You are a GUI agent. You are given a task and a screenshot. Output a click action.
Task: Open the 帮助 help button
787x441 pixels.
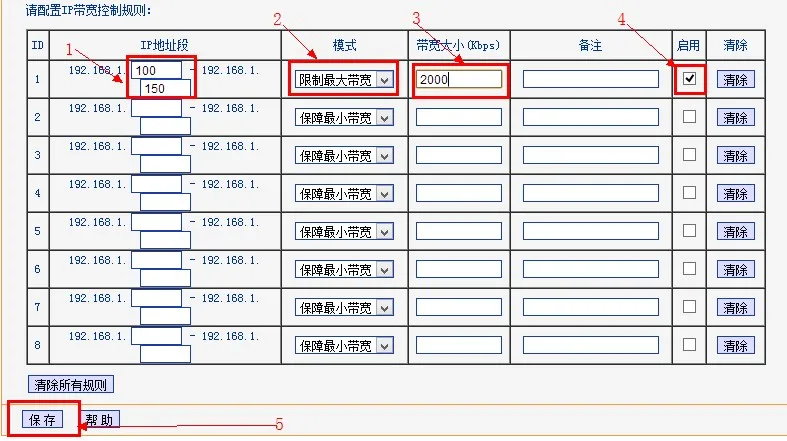point(99,419)
